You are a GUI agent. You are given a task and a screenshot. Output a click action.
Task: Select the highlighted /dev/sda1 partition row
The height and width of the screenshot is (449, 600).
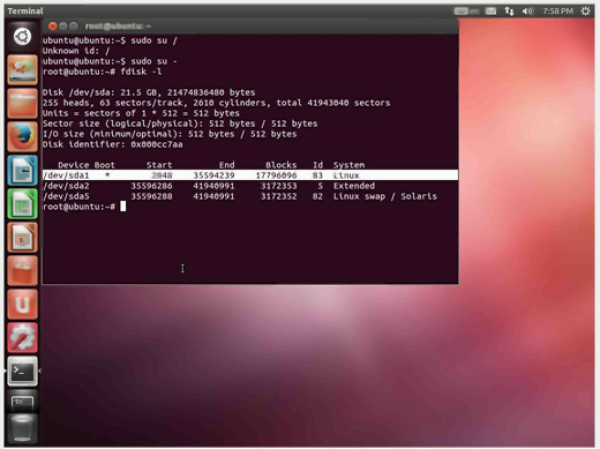(248, 175)
